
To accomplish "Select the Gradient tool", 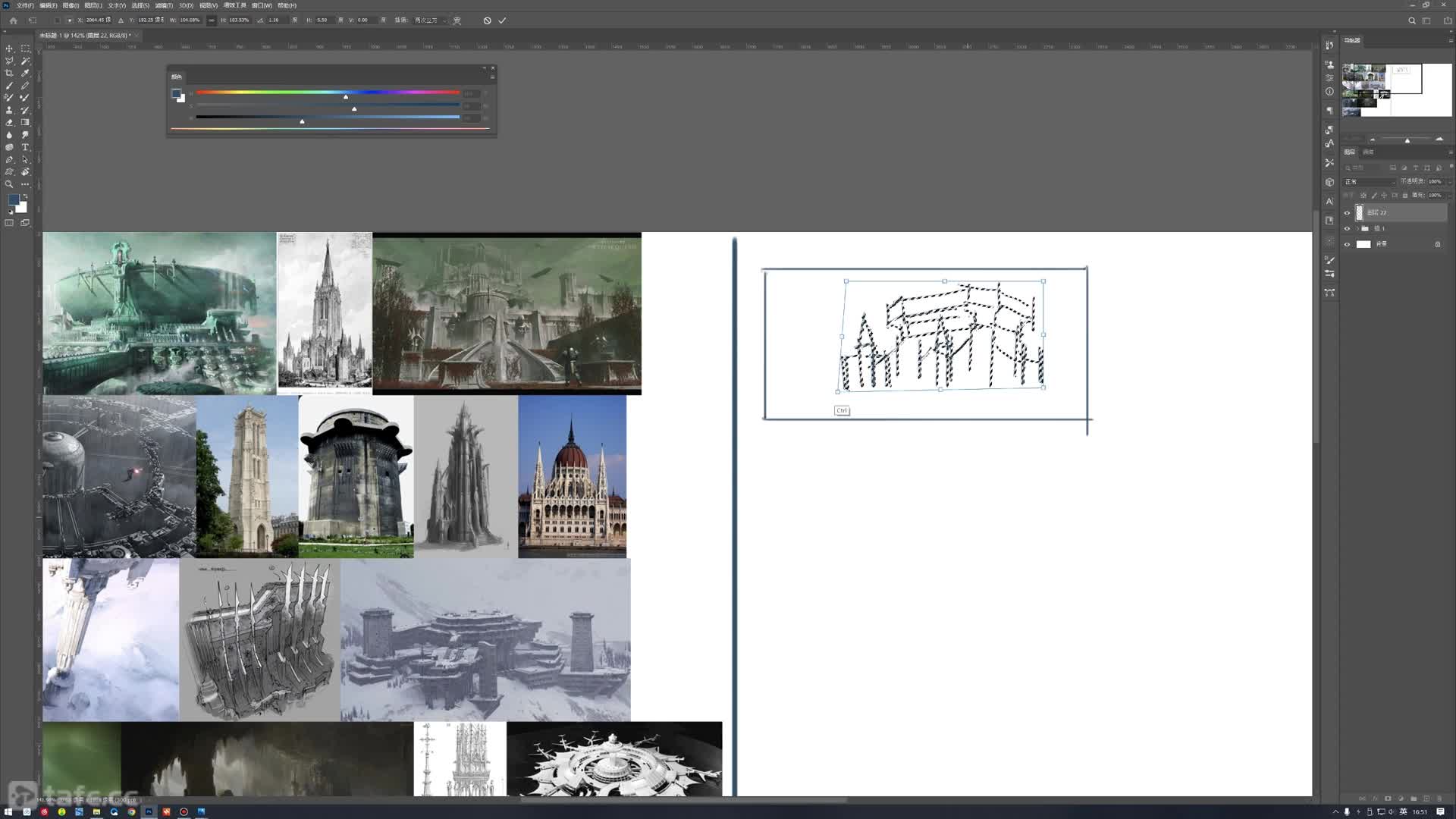I will [25, 122].
